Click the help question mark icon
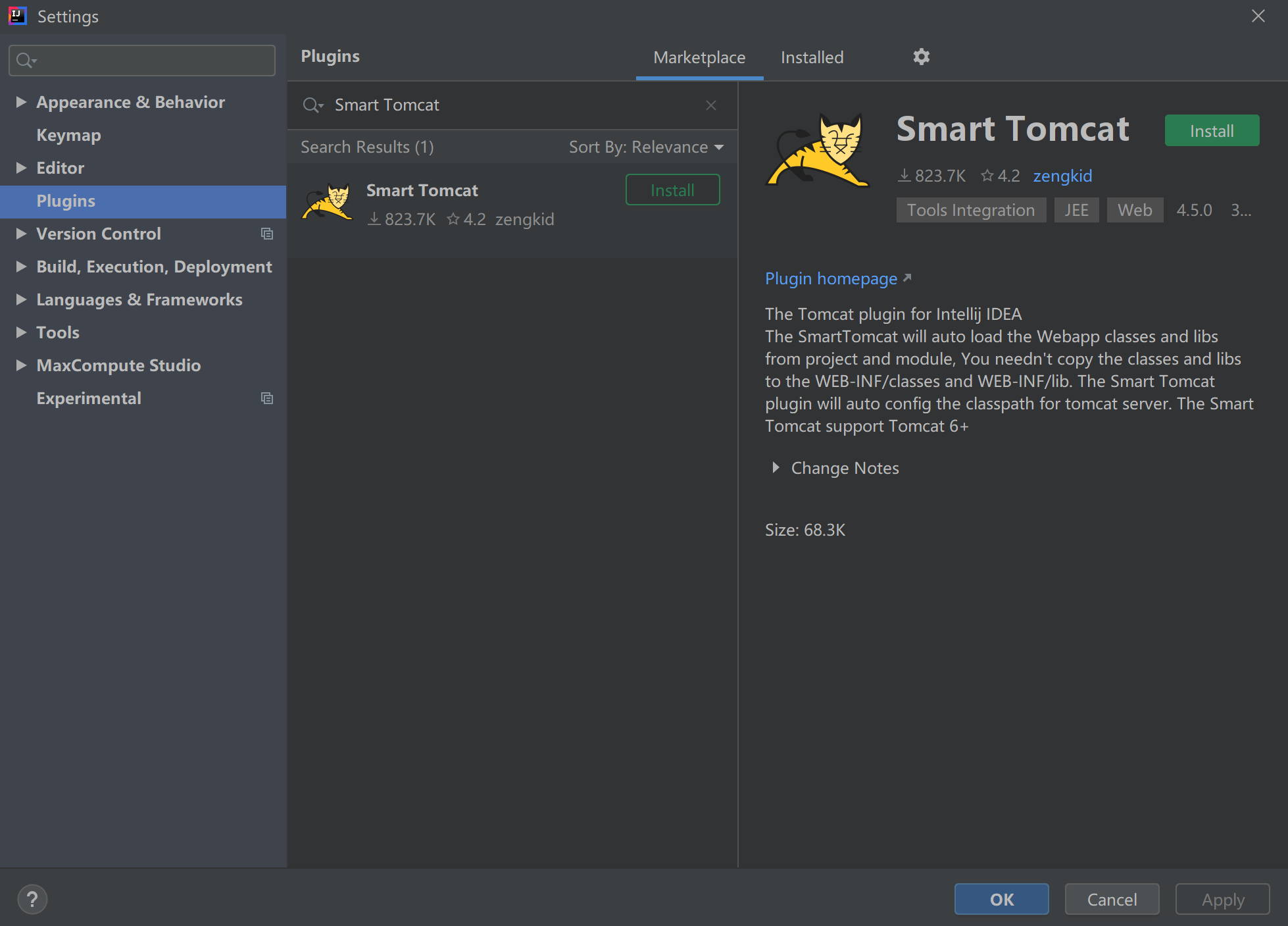1288x926 pixels. 32,899
